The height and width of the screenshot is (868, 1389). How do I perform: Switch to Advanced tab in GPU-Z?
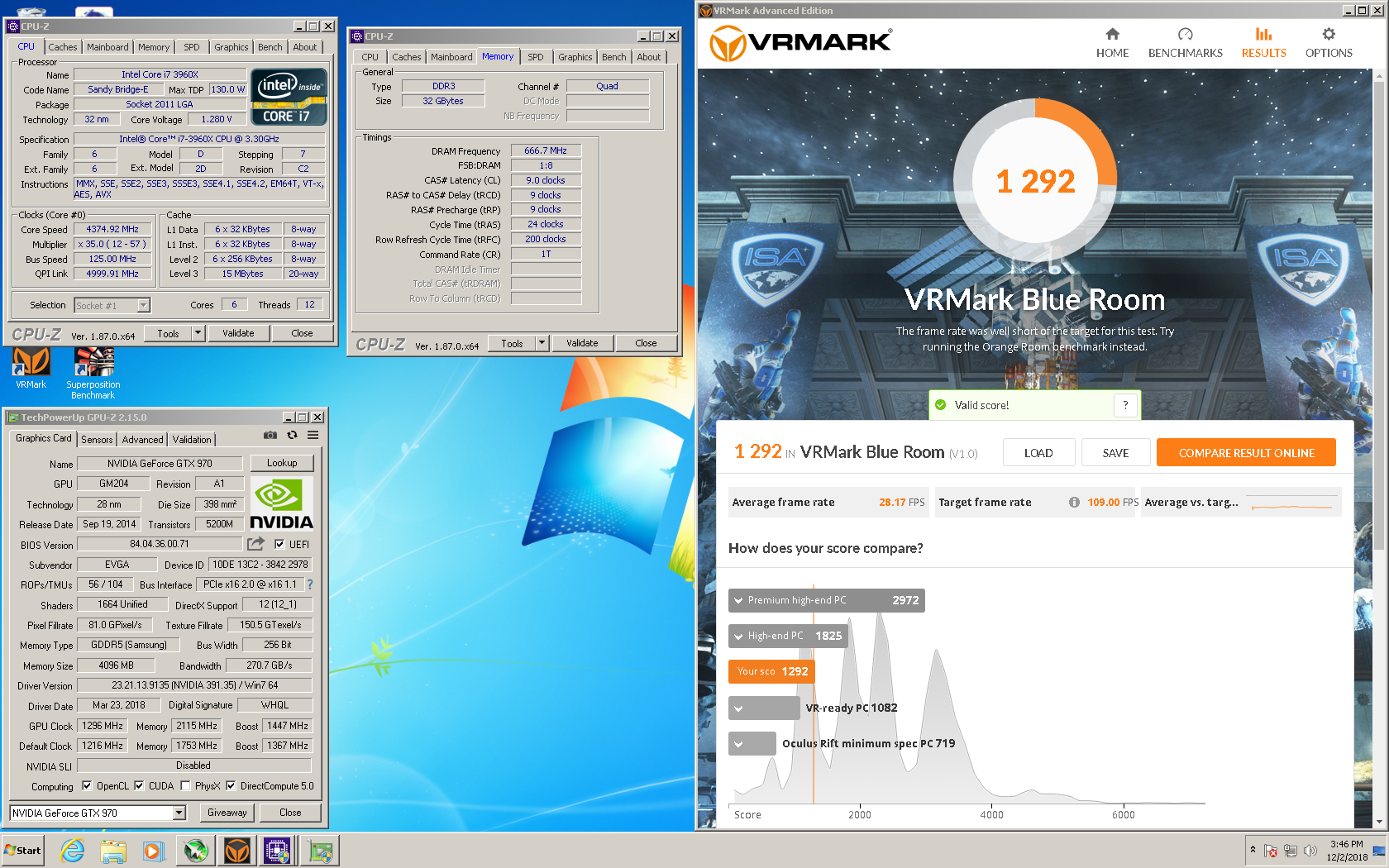(142, 440)
